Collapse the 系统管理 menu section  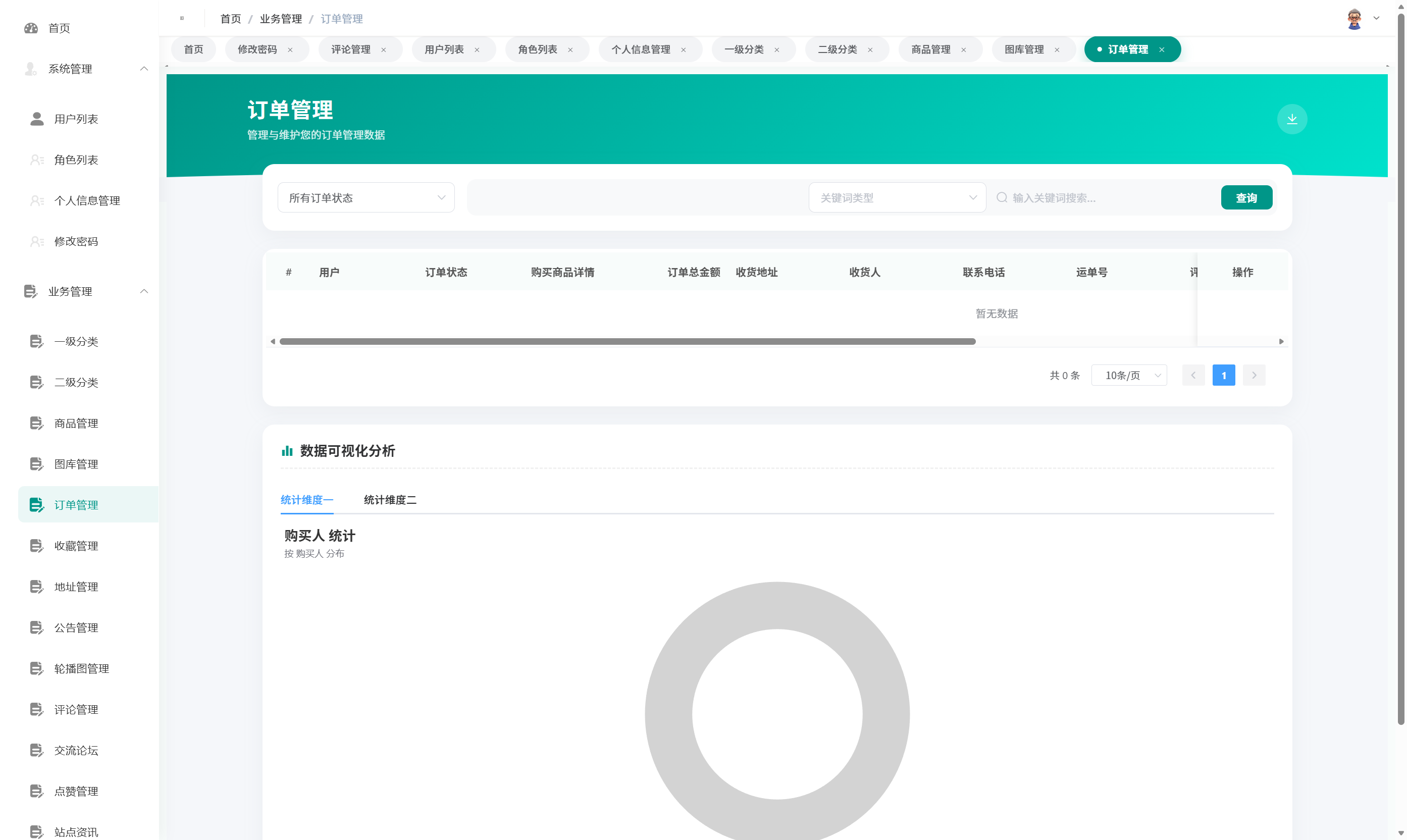click(x=143, y=69)
